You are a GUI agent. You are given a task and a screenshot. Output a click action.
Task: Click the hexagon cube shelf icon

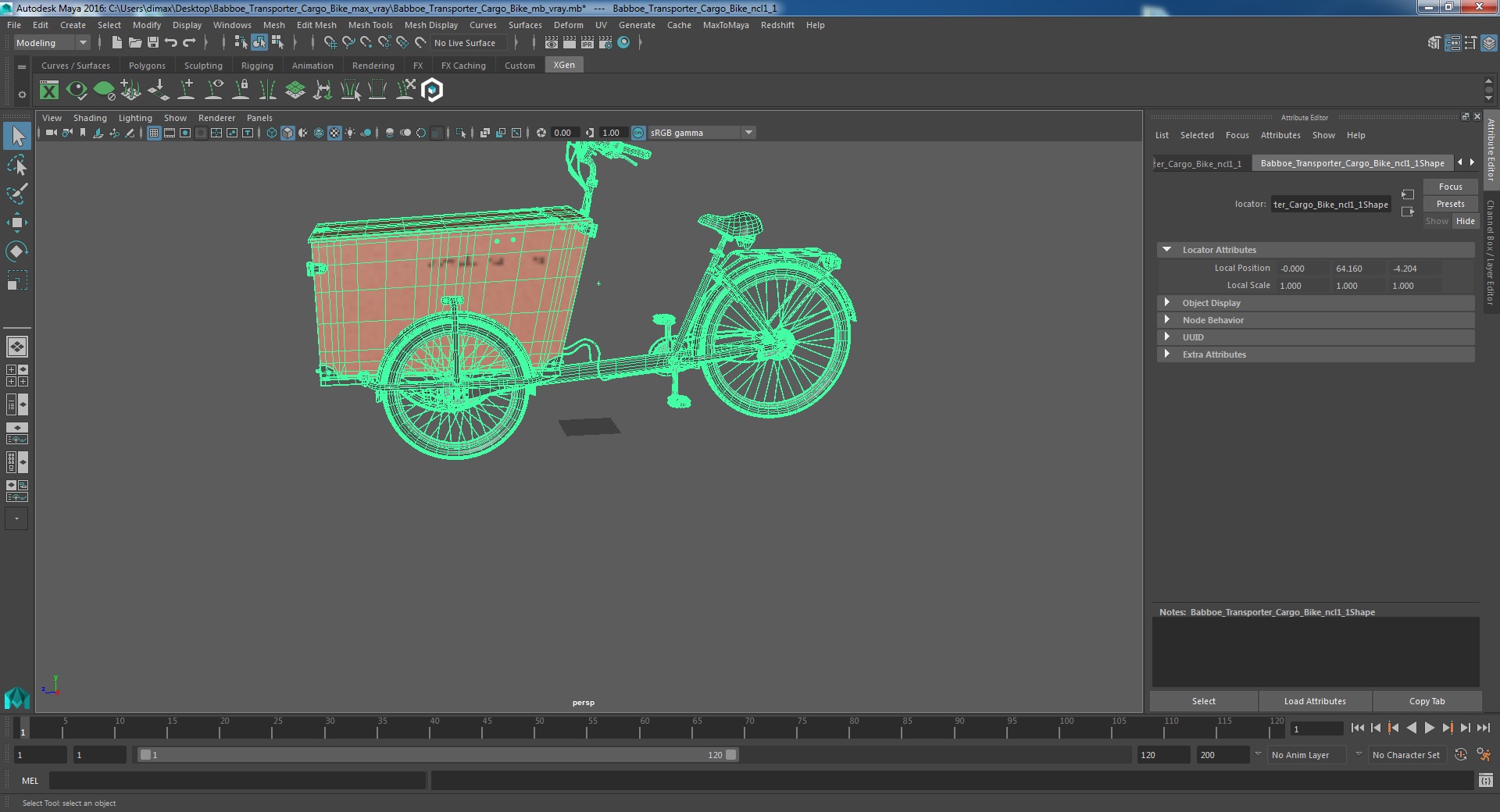[x=432, y=91]
